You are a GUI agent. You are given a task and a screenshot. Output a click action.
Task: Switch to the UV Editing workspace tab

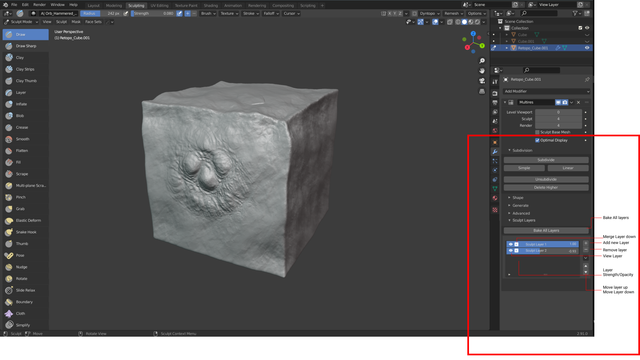[159, 6]
